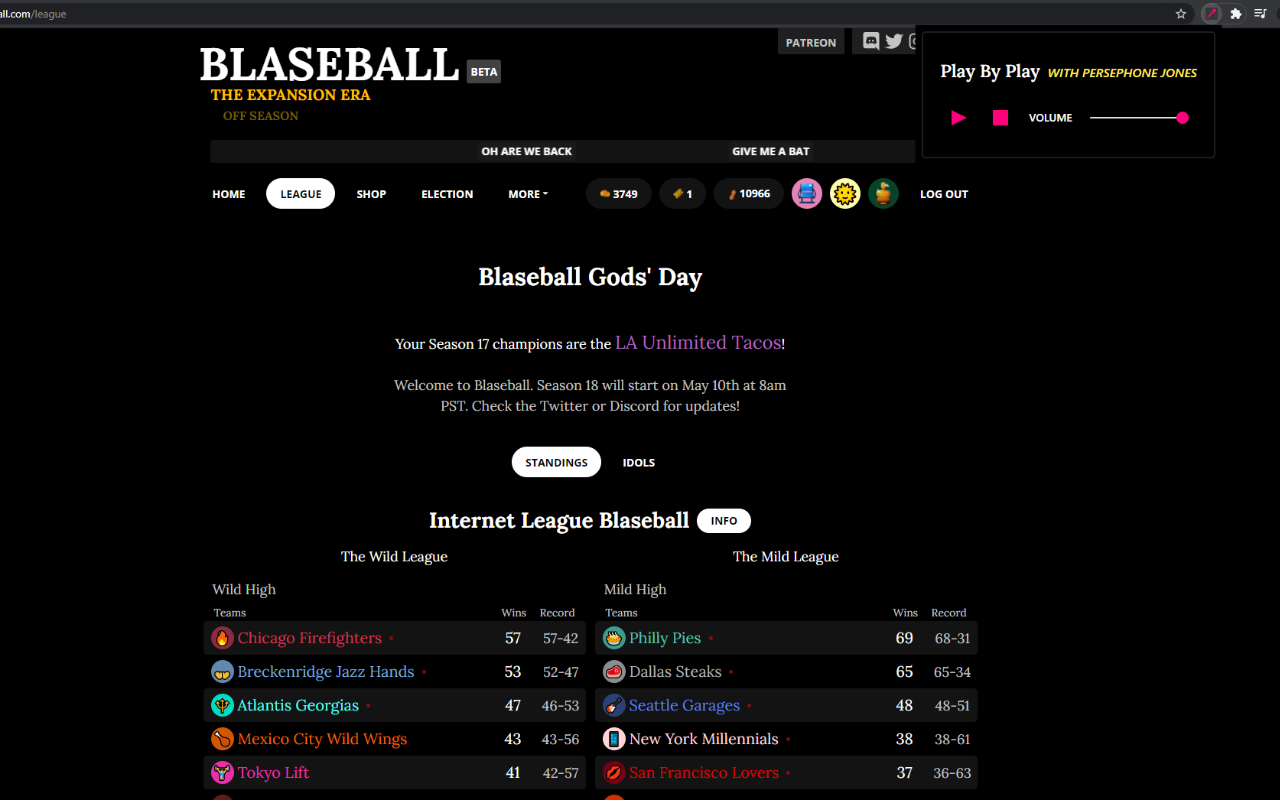
Task: Click the Philly Pies pie logo
Action: 614,638
